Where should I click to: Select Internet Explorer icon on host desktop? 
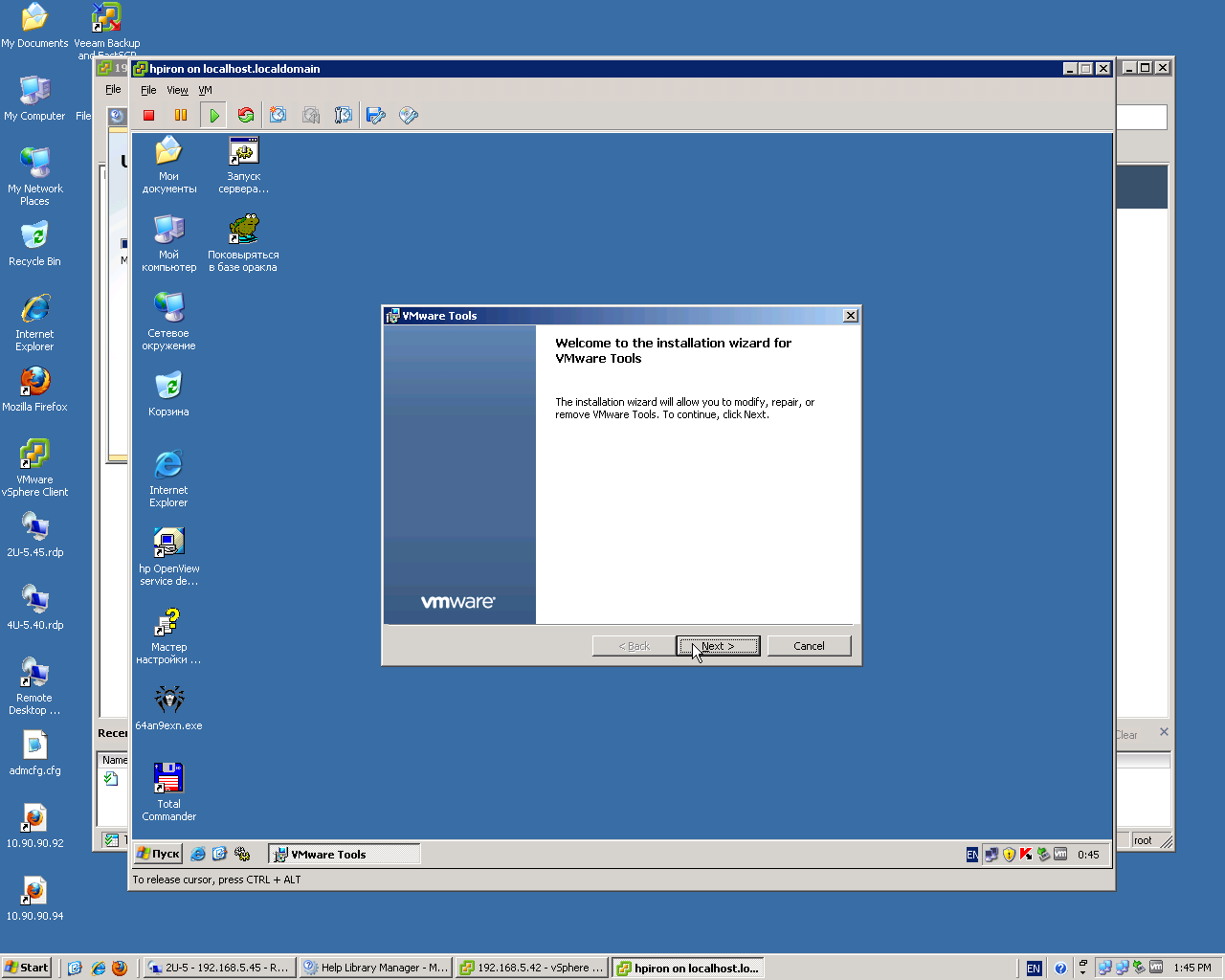[x=34, y=323]
